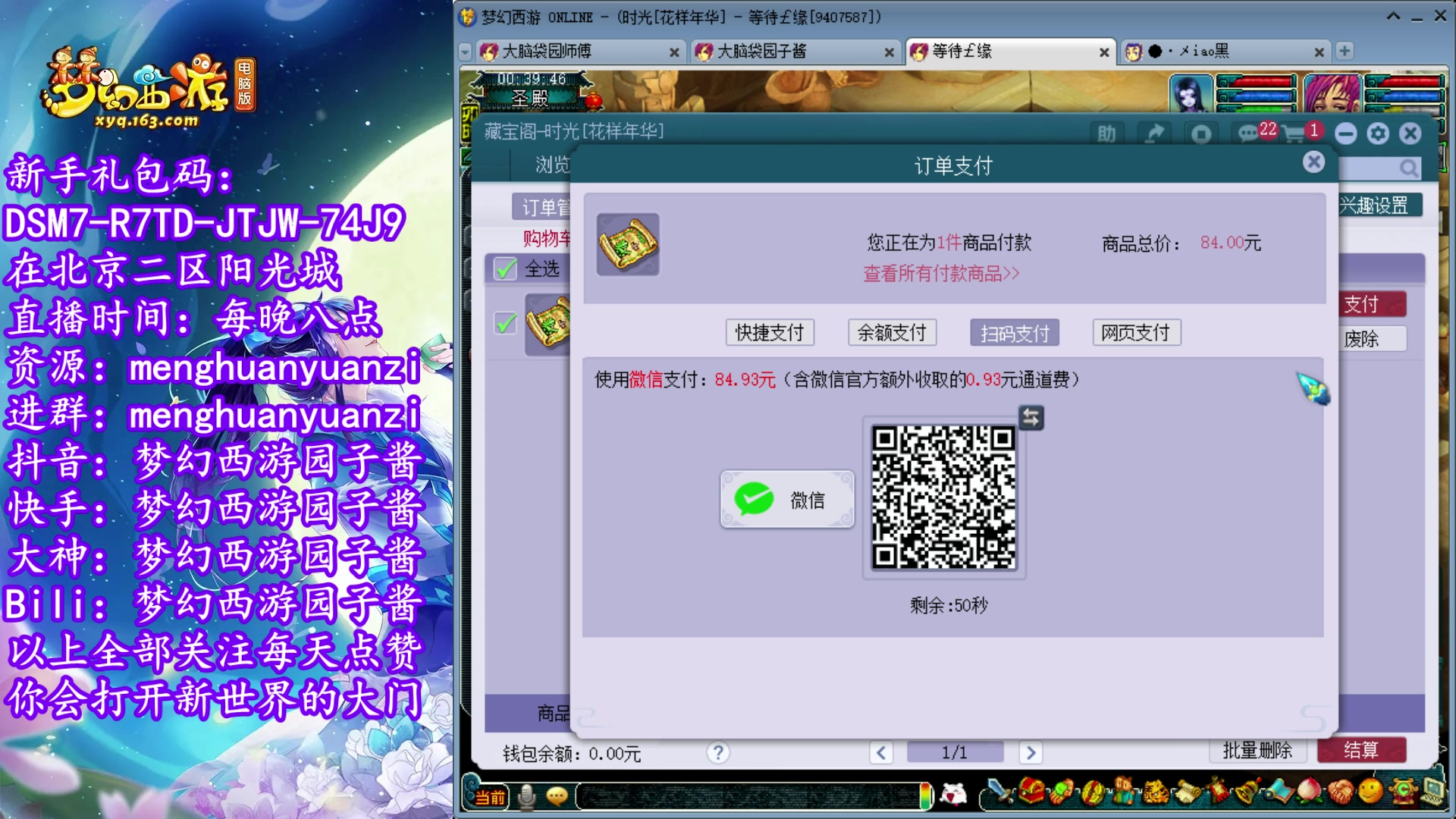Open the red banner guild icon

(x=1218, y=790)
